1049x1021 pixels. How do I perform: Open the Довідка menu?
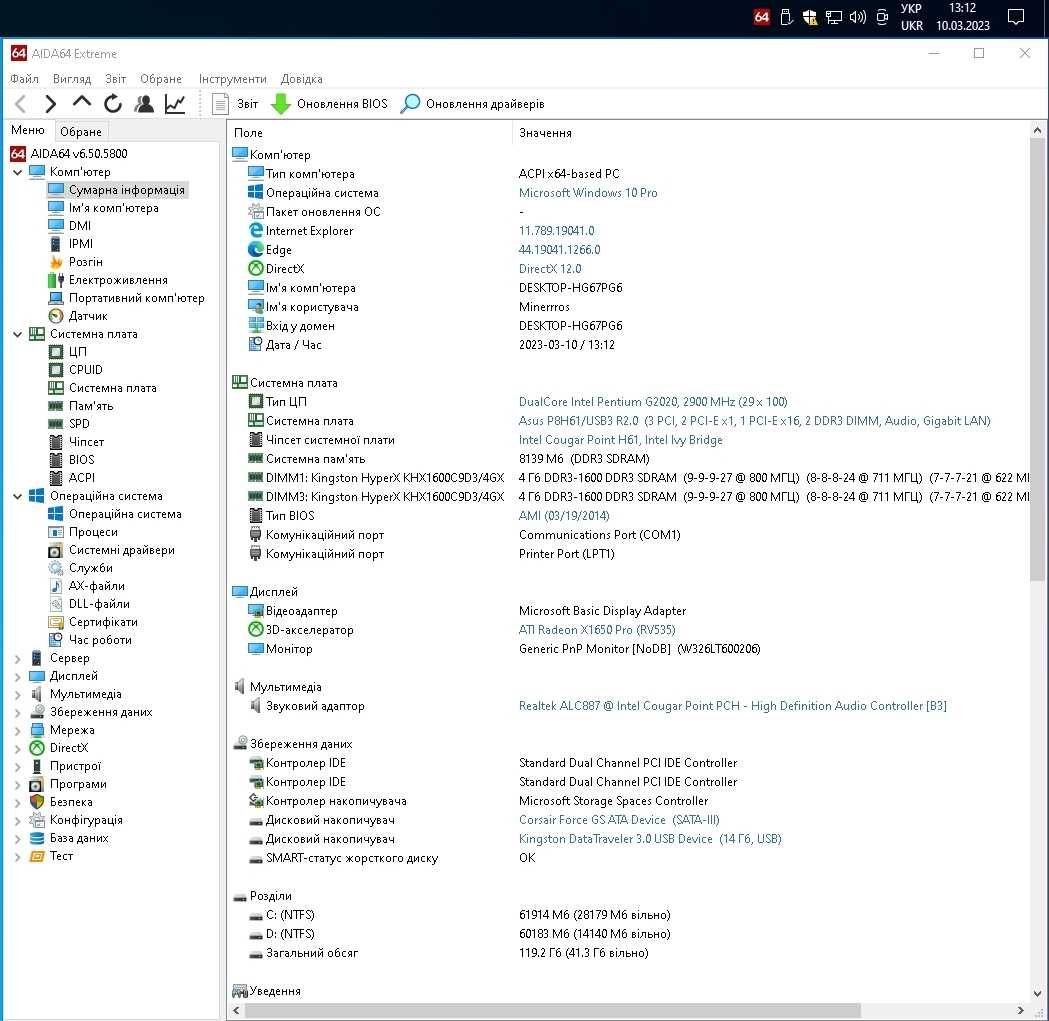tap(302, 79)
